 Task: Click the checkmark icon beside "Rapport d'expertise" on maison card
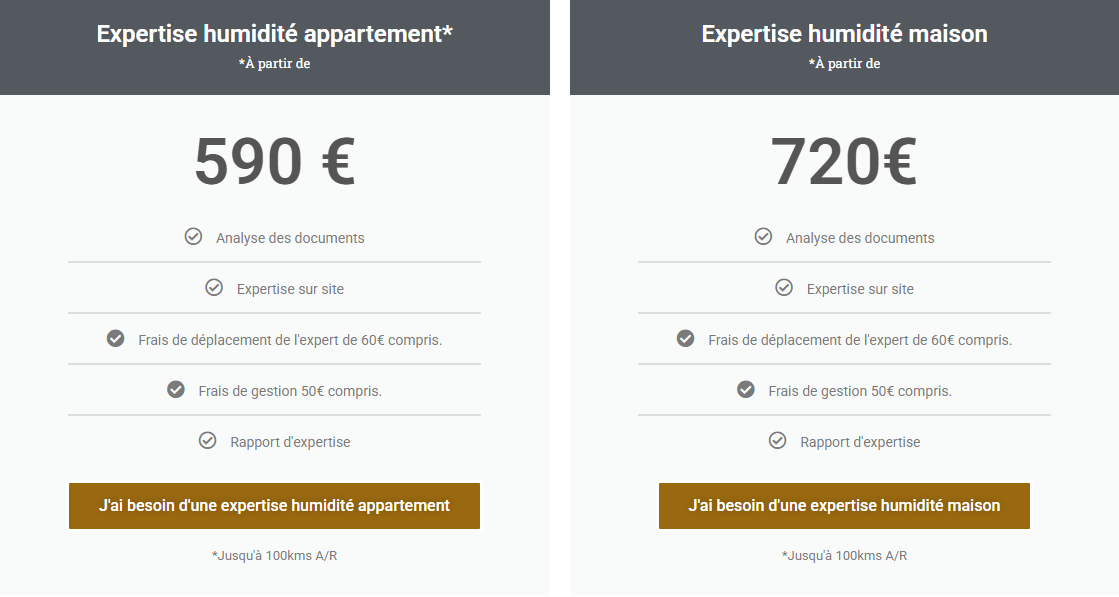point(778,440)
